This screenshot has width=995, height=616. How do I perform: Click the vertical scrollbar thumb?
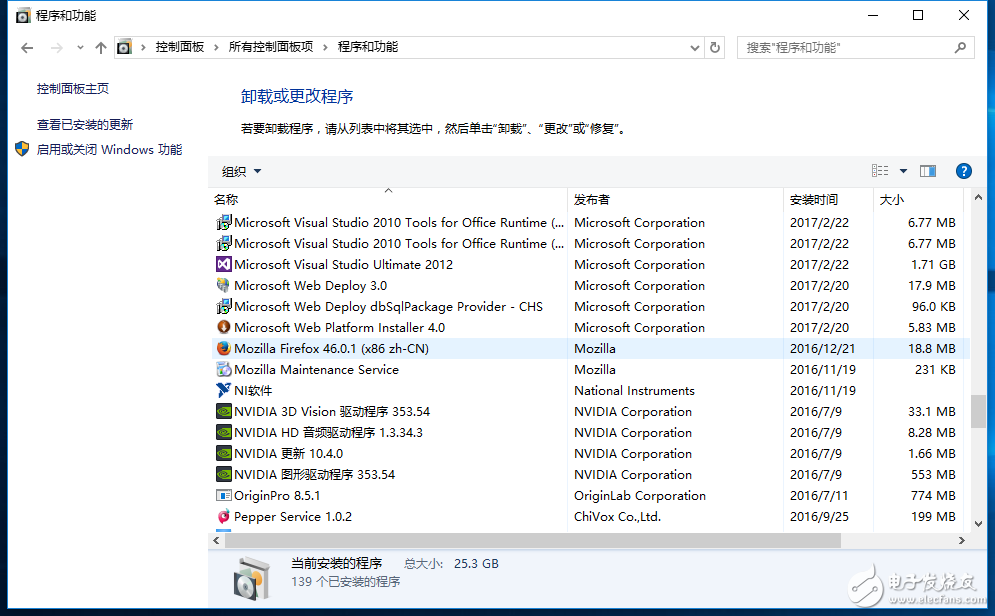tap(978, 411)
